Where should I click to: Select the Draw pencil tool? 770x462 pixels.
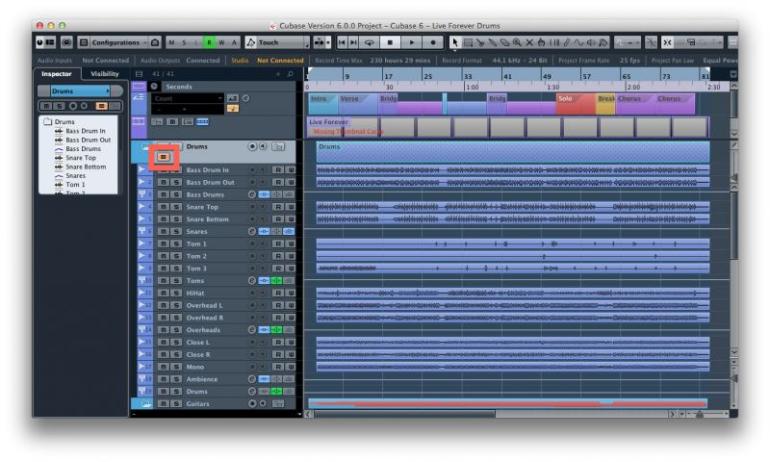coord(567,43)
